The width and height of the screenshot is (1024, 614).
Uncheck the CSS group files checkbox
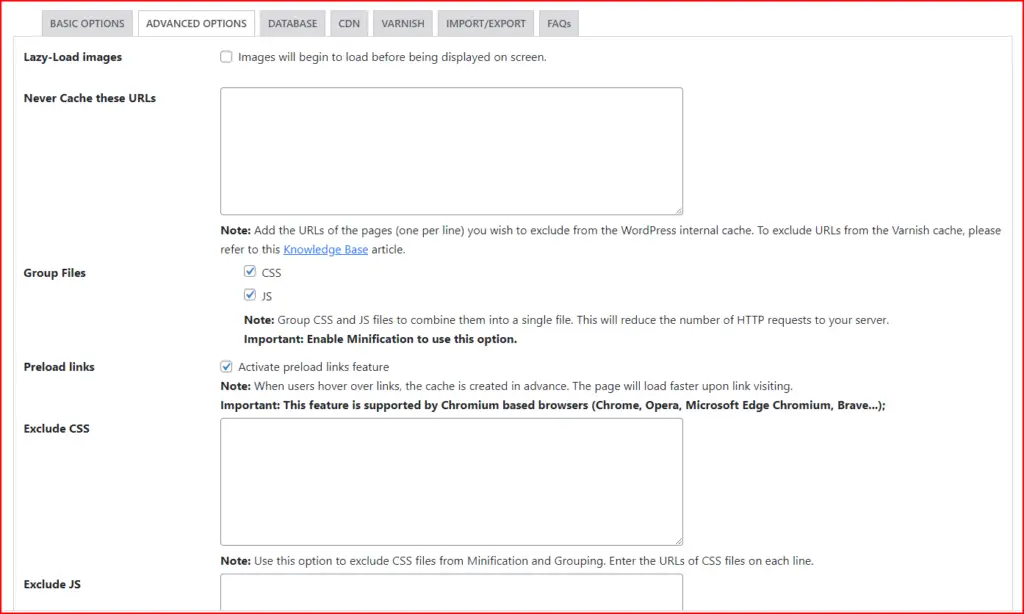pyautogui.click(x=249, y=271)
